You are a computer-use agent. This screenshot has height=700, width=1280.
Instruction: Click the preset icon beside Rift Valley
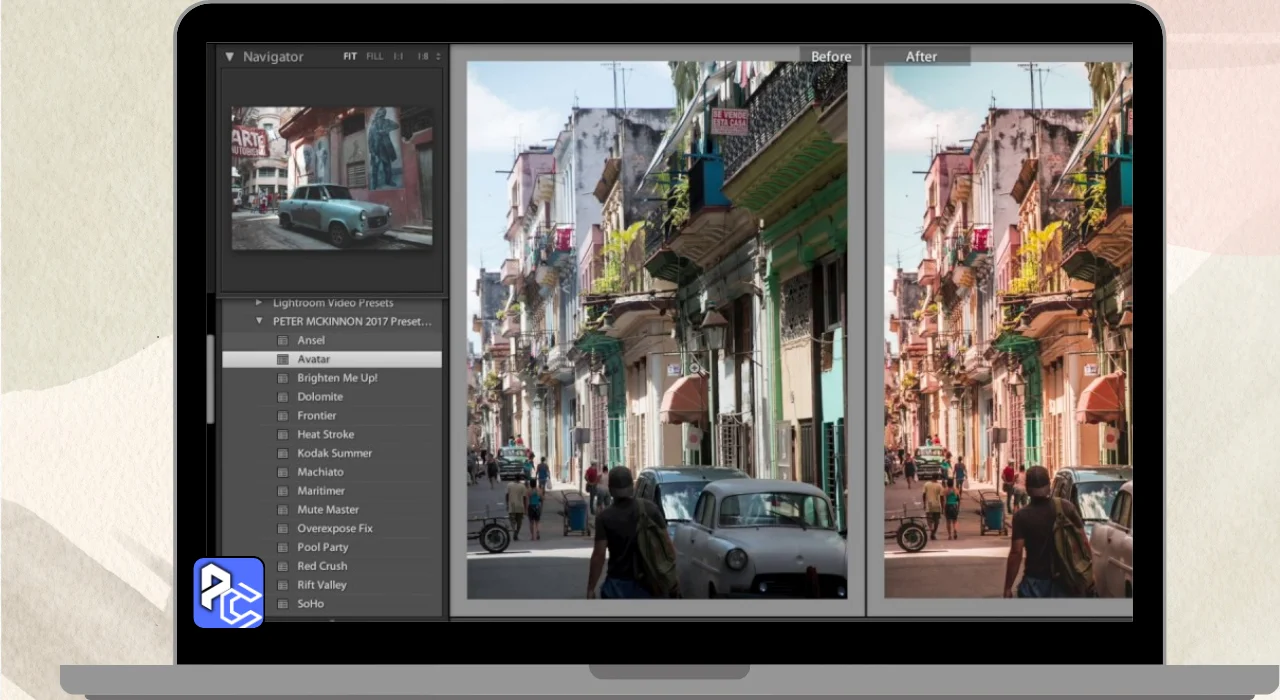click(283, 585)
